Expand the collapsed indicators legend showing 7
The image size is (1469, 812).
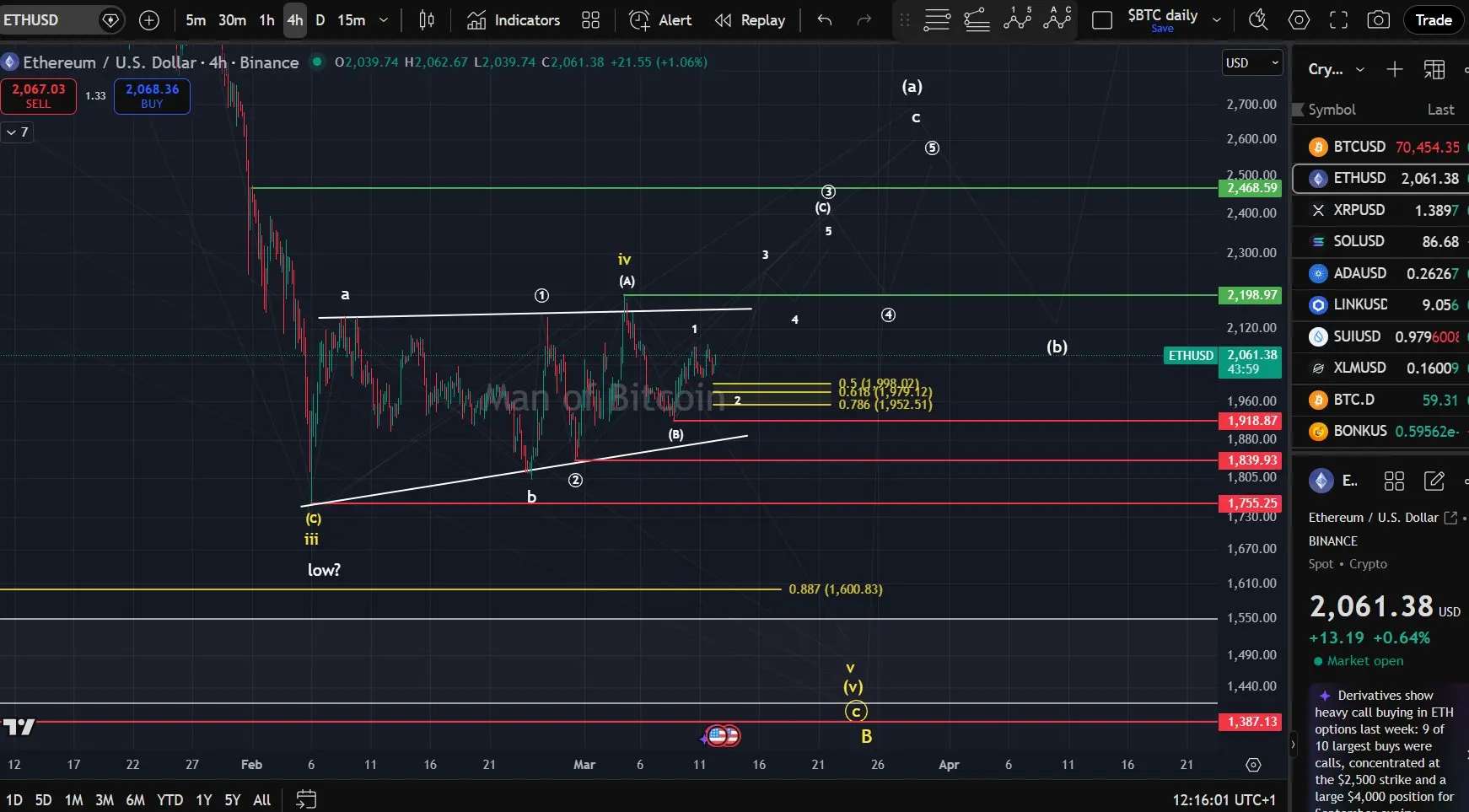17,132
